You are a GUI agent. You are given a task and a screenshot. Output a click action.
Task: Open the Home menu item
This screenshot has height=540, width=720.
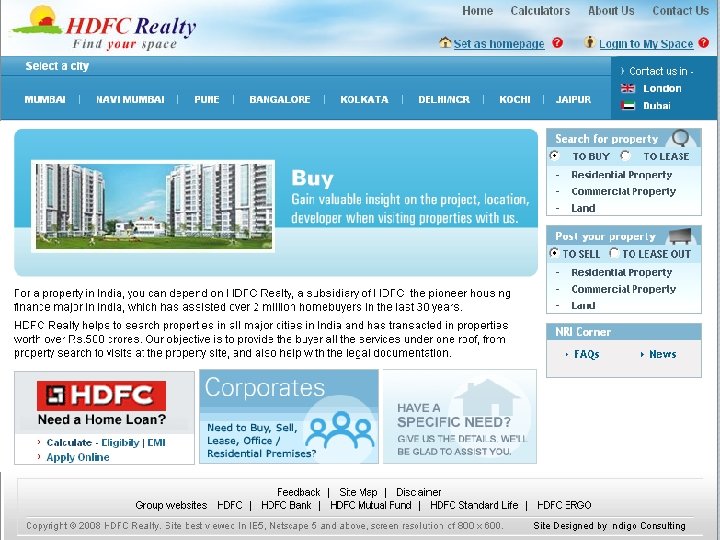[478, 11]
